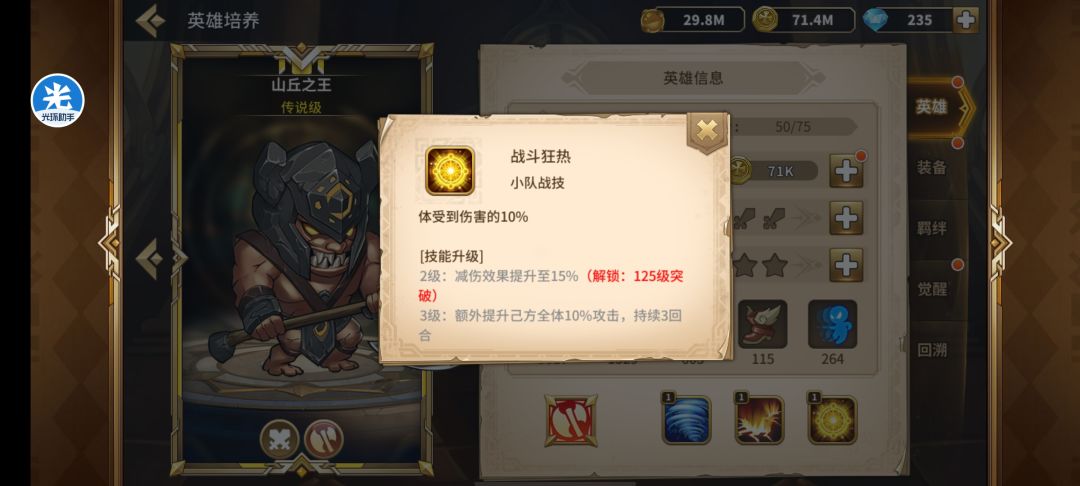Add diamonds with the plus button
1080x486 pixels.
(x=966, y=20)
